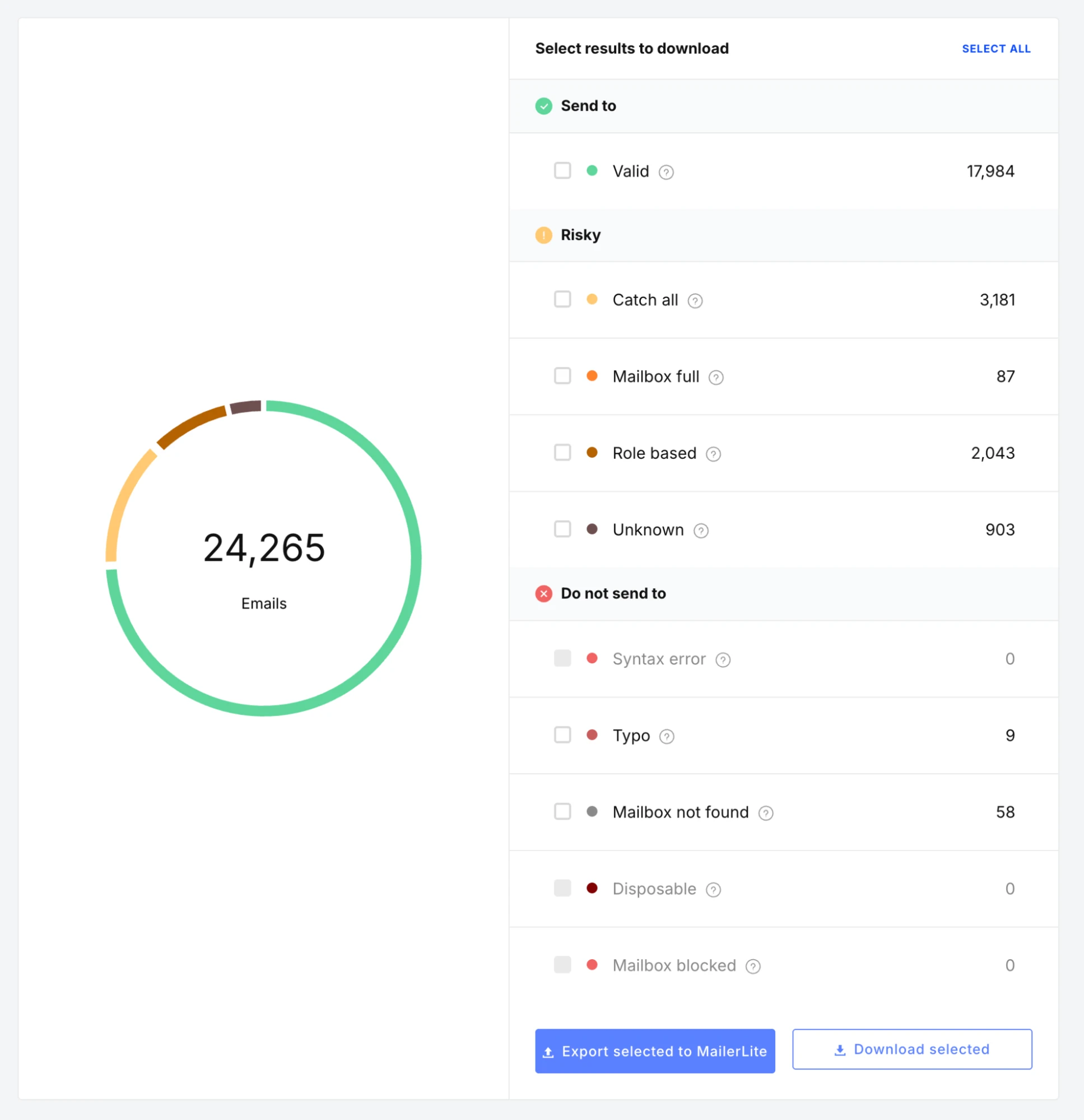Check the Valid emails checkbox
This screenshot has height=1120, width=1084.
562,170
